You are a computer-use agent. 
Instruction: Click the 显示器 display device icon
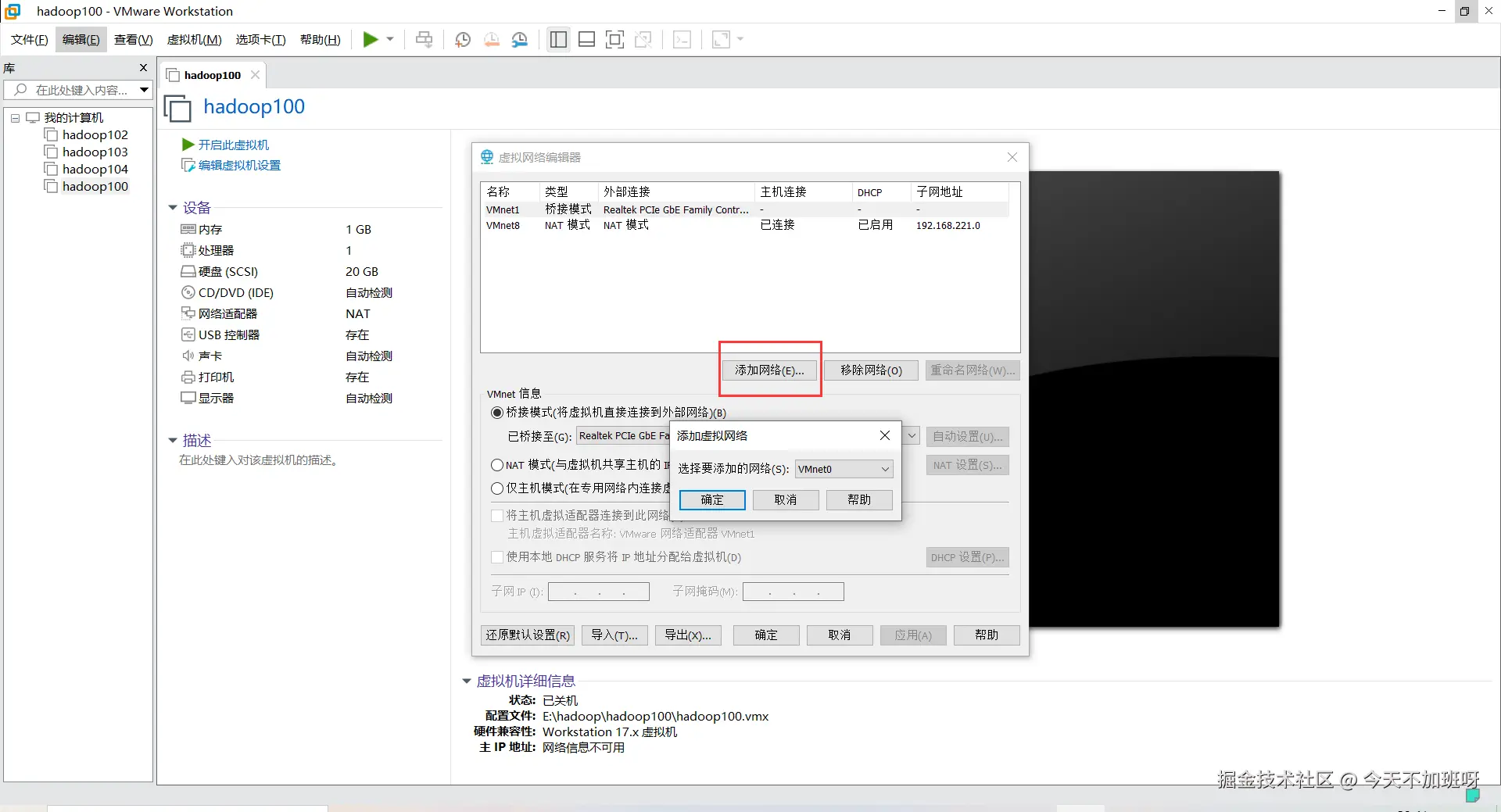pos(188,398)
